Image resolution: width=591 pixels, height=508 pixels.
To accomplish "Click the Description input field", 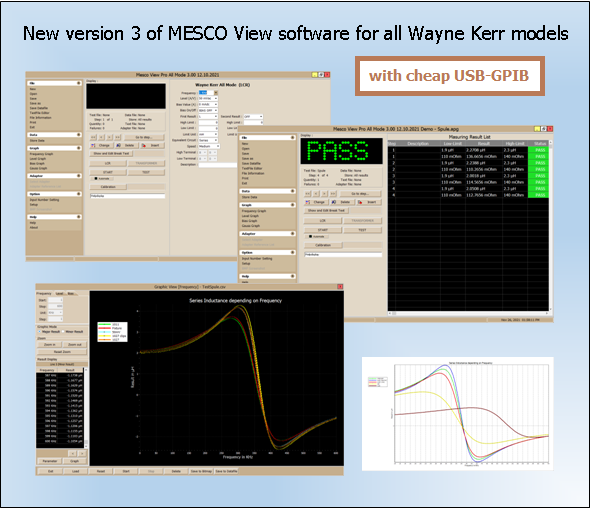I will tap(218, 165).
